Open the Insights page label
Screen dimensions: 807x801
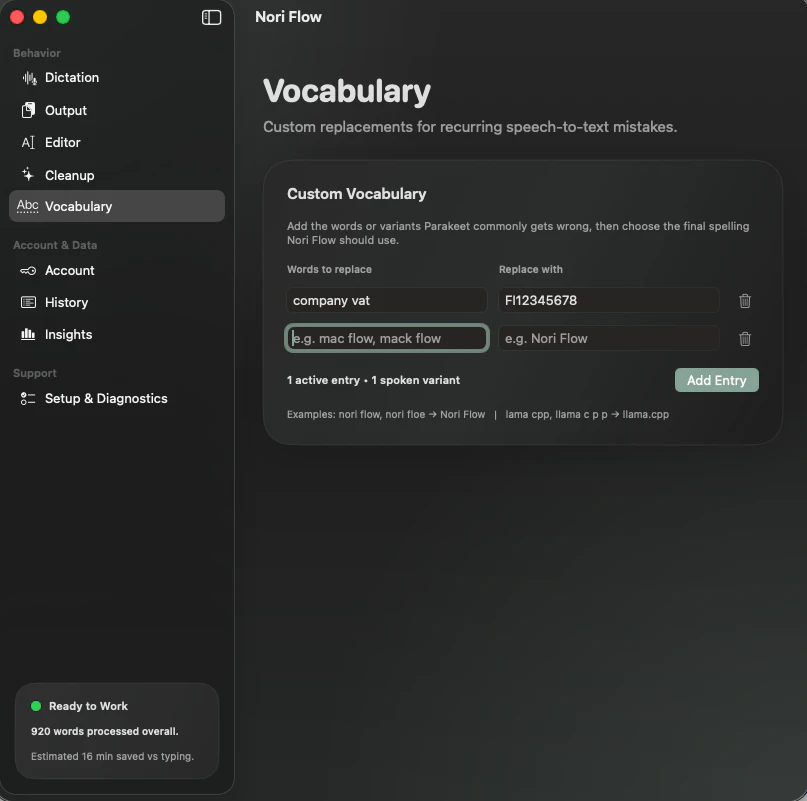coord(68,335)
